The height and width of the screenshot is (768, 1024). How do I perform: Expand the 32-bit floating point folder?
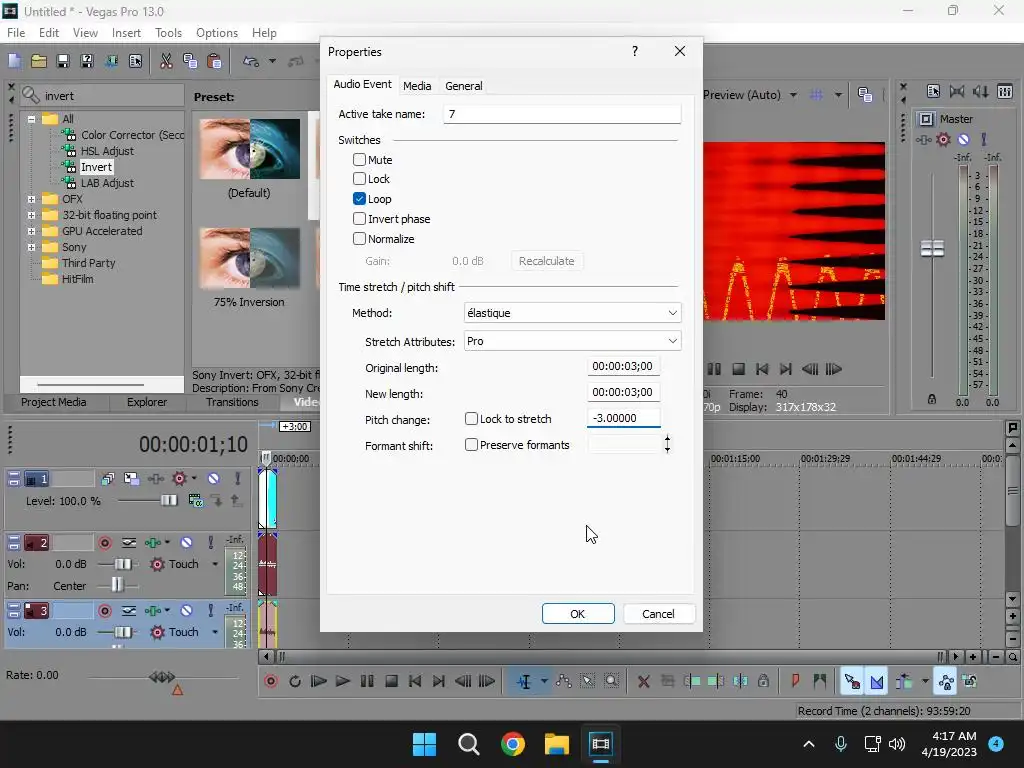pos(31,215)
